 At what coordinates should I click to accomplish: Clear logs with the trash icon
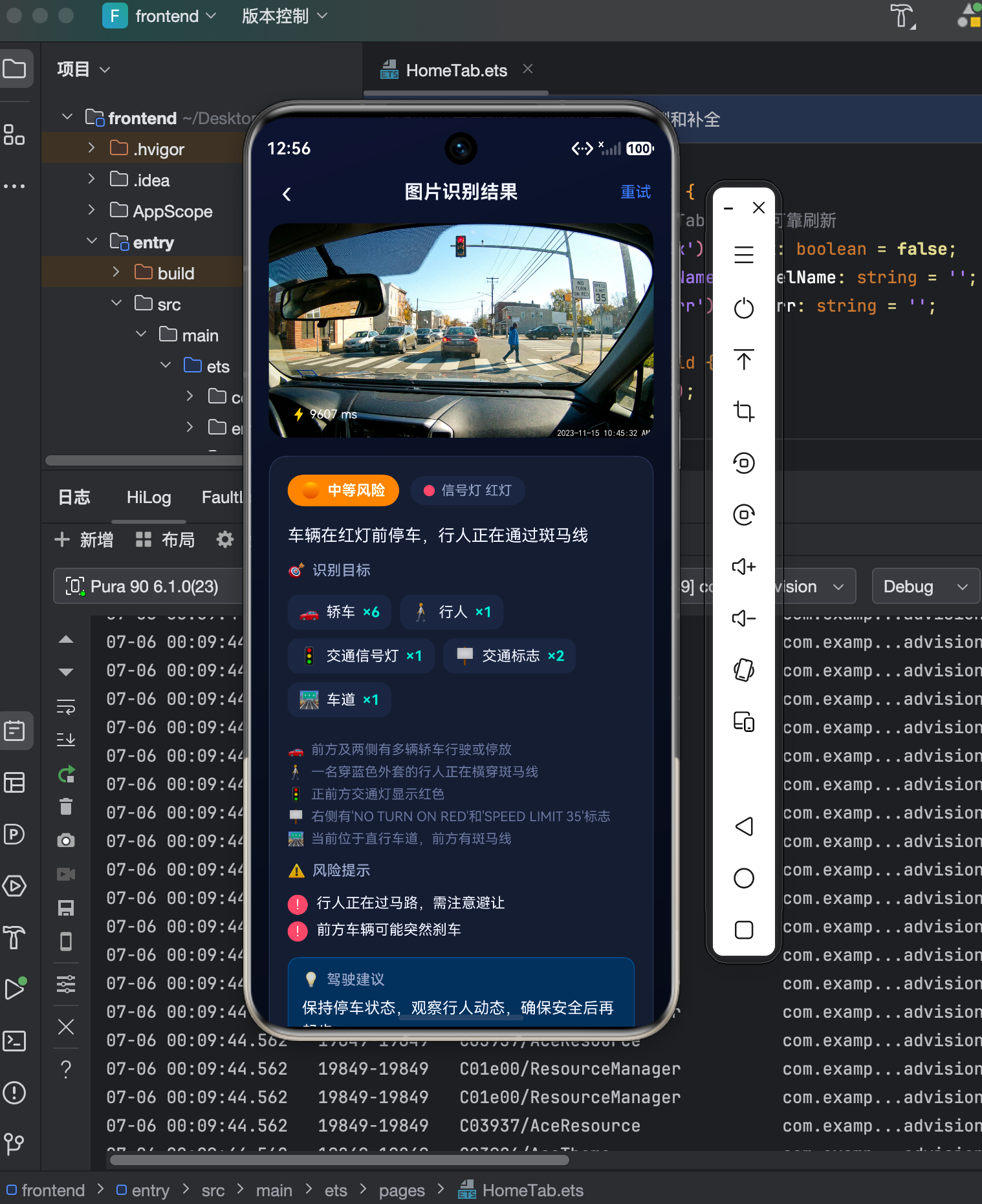tap(66, 806)
